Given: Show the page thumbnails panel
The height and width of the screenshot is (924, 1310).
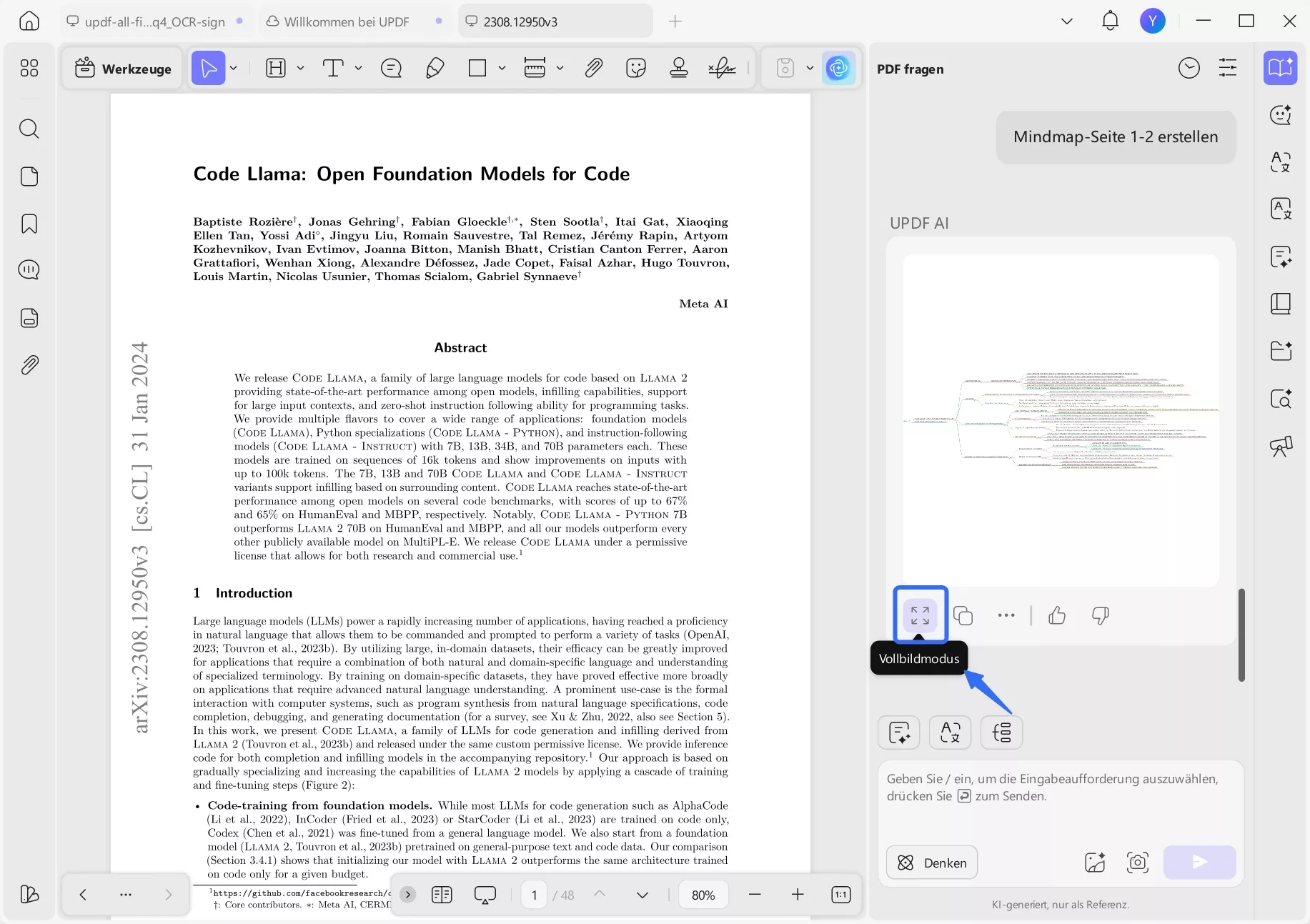Looking at the screenshot, I should coord(29,177).
